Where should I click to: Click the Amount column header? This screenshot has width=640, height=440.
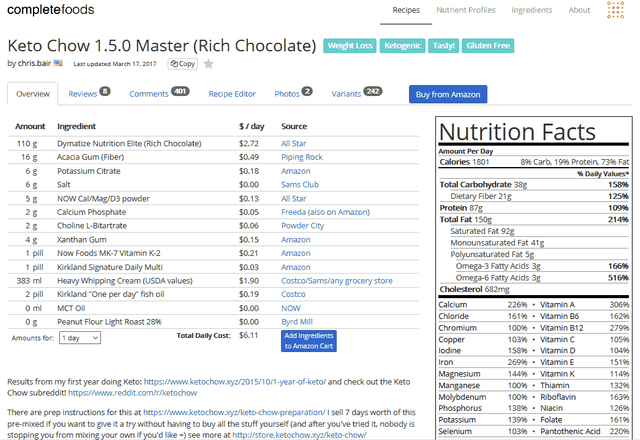[x=30, y=127]
